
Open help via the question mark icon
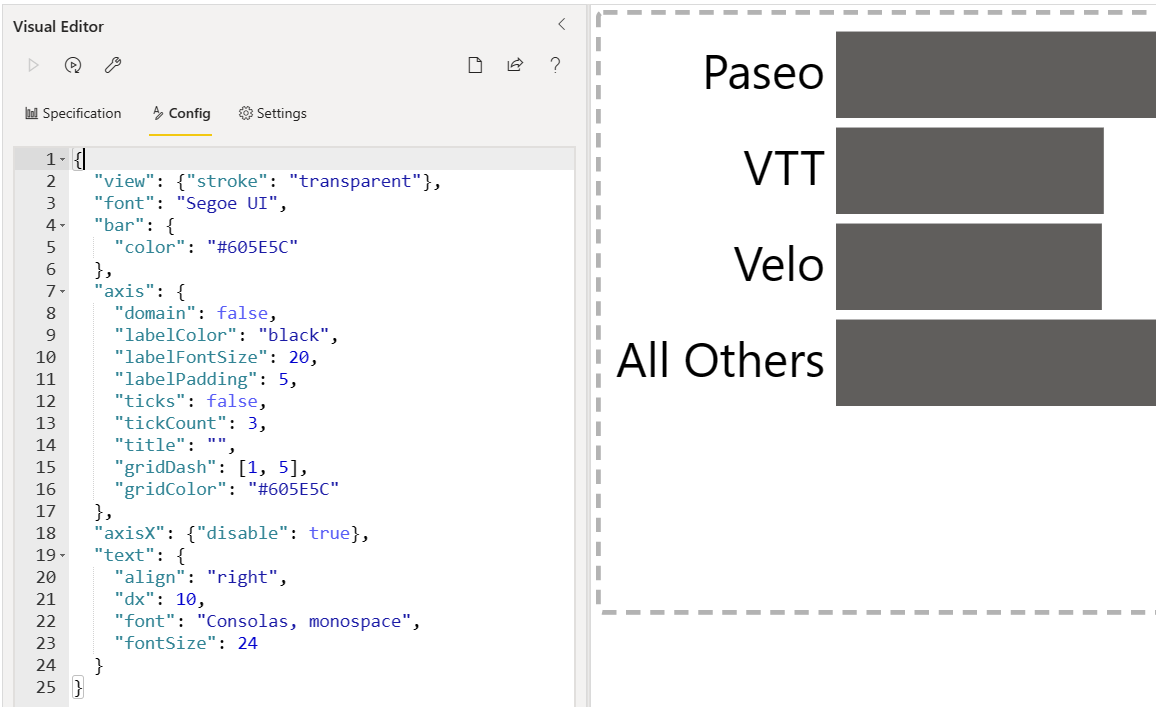[x=555, y=65]
